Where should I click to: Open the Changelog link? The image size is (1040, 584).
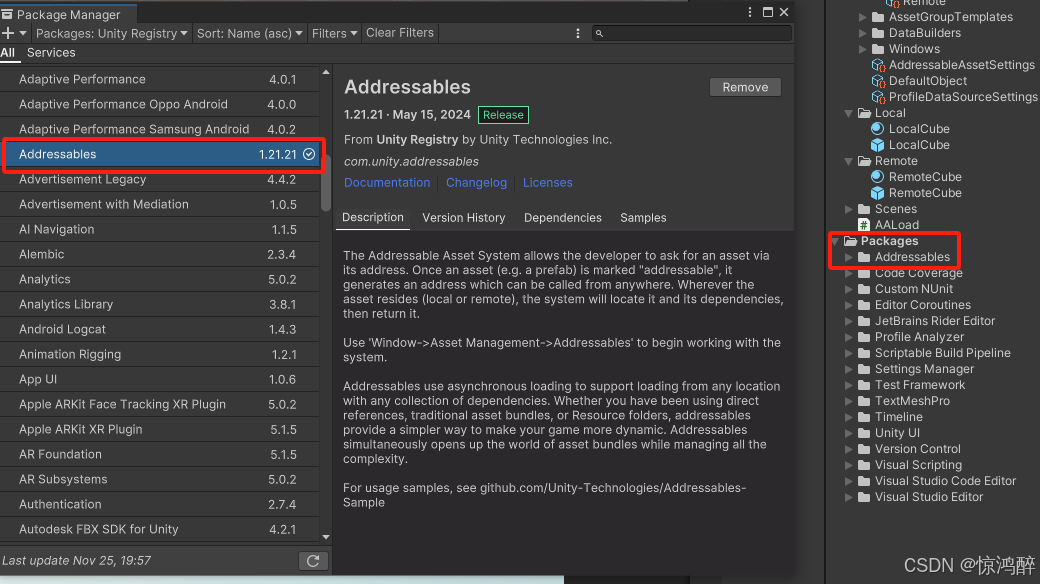pyautogui.click(x=476, y=182)
